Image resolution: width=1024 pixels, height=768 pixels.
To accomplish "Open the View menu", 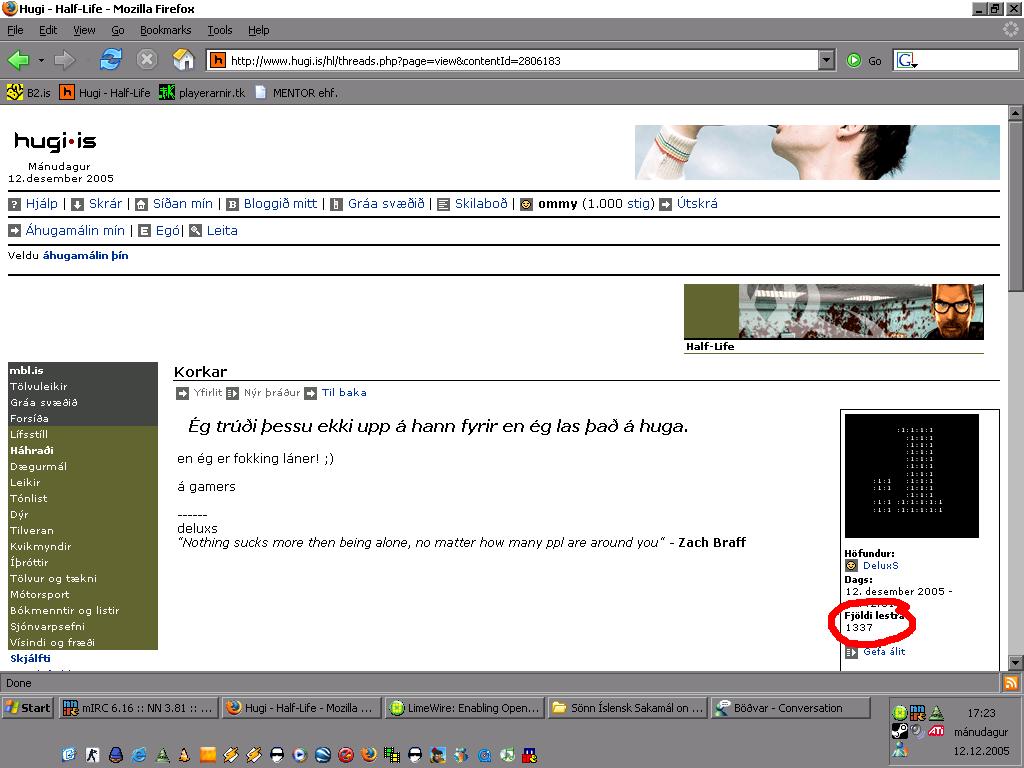I will click(84, 30).
